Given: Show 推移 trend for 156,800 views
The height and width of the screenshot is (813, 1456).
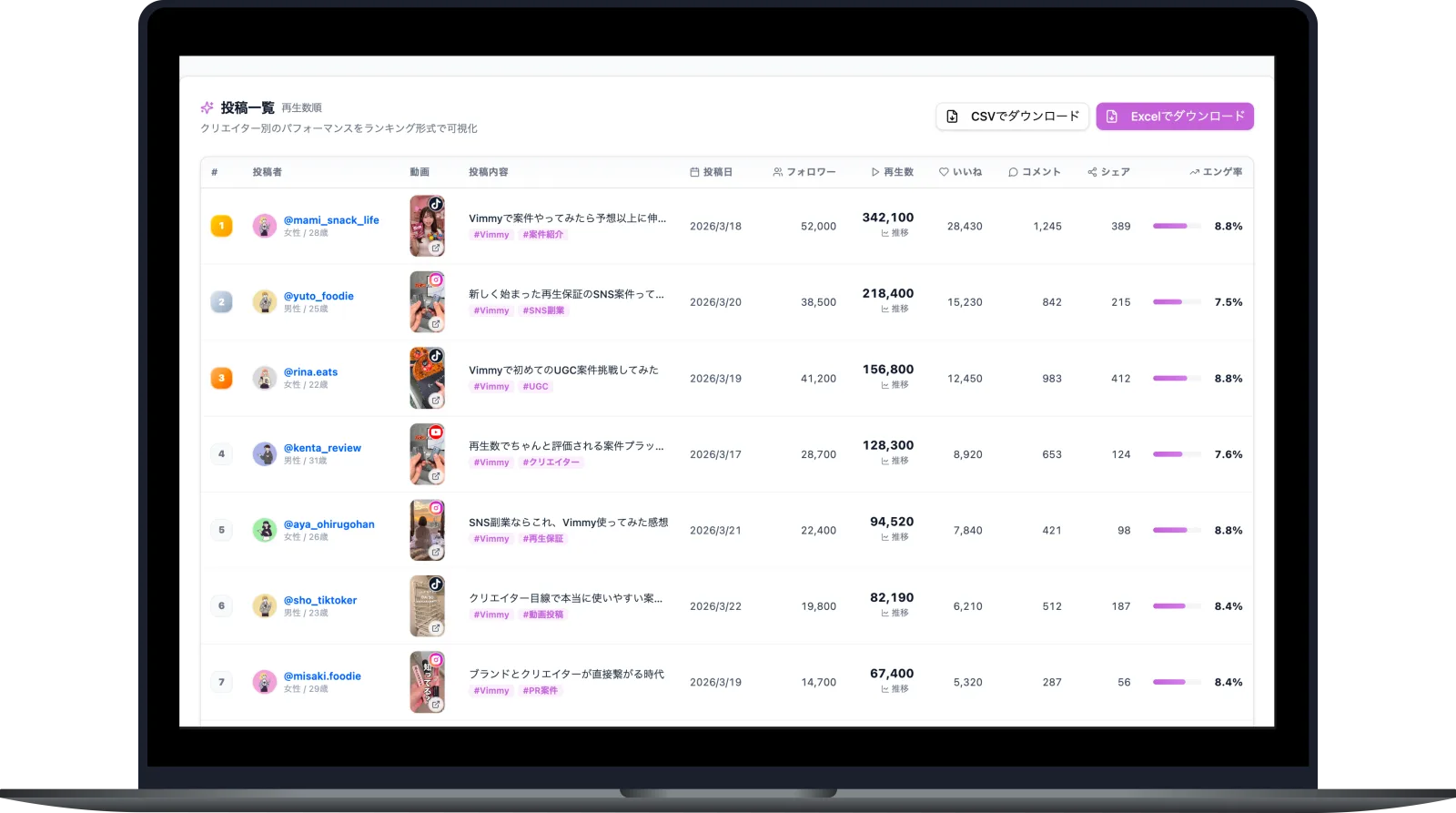Looking at the screenshot, I should point(895,385).
